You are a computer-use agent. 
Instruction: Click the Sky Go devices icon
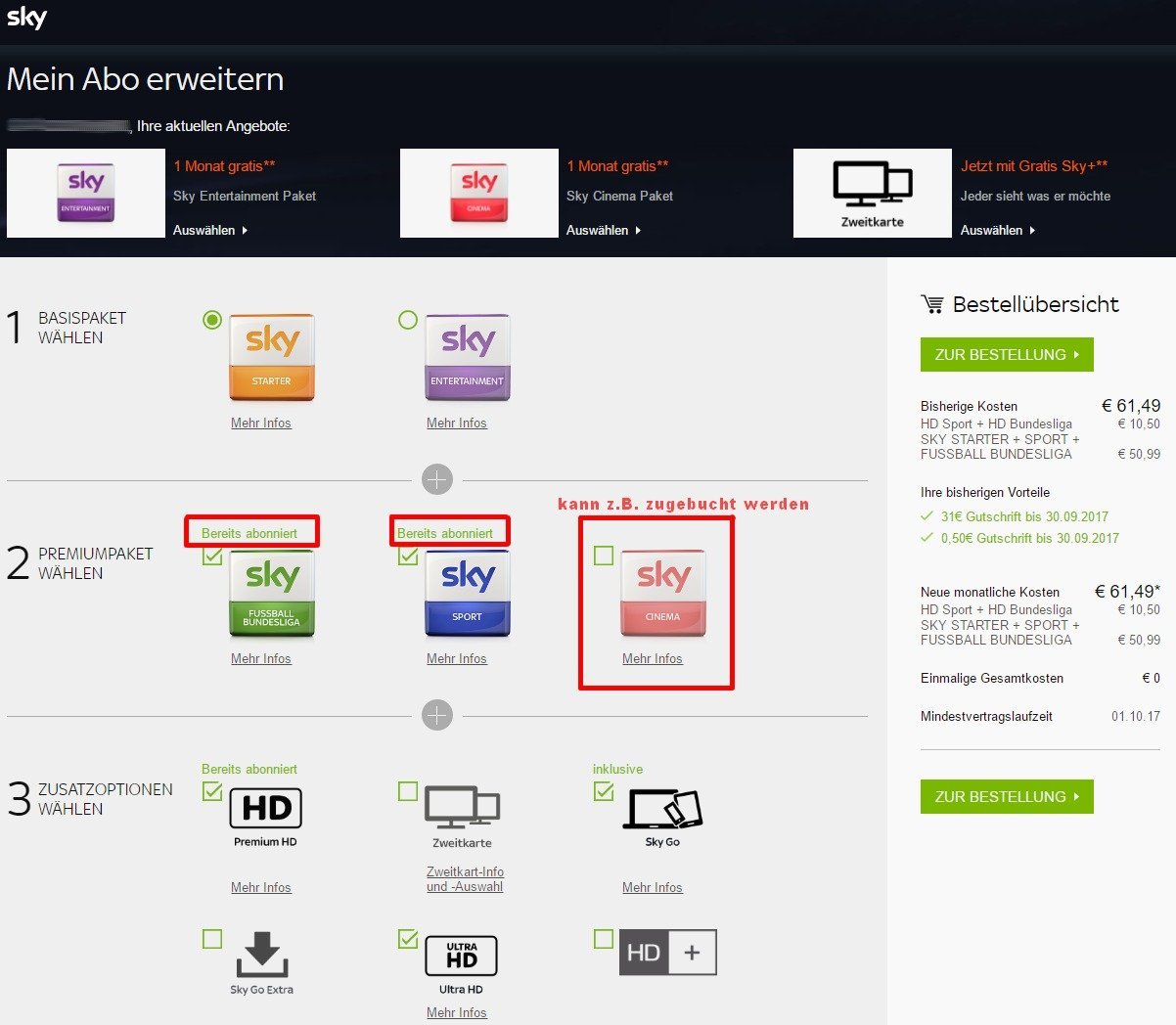pos(663,810)
